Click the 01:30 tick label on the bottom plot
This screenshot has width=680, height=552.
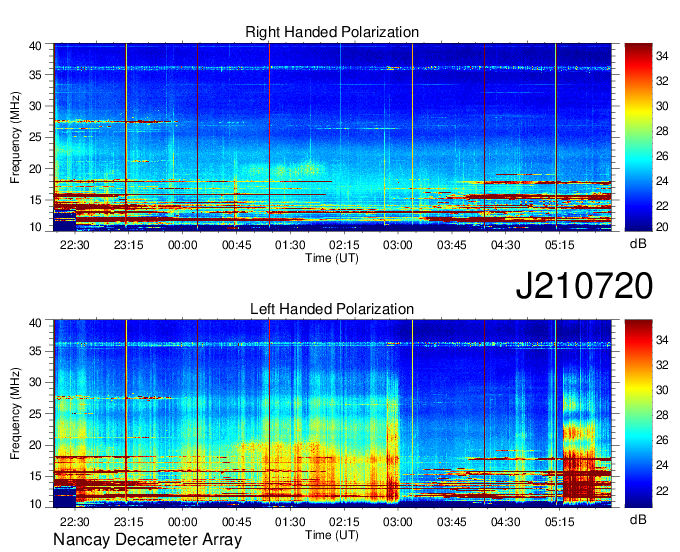(290, 522)
